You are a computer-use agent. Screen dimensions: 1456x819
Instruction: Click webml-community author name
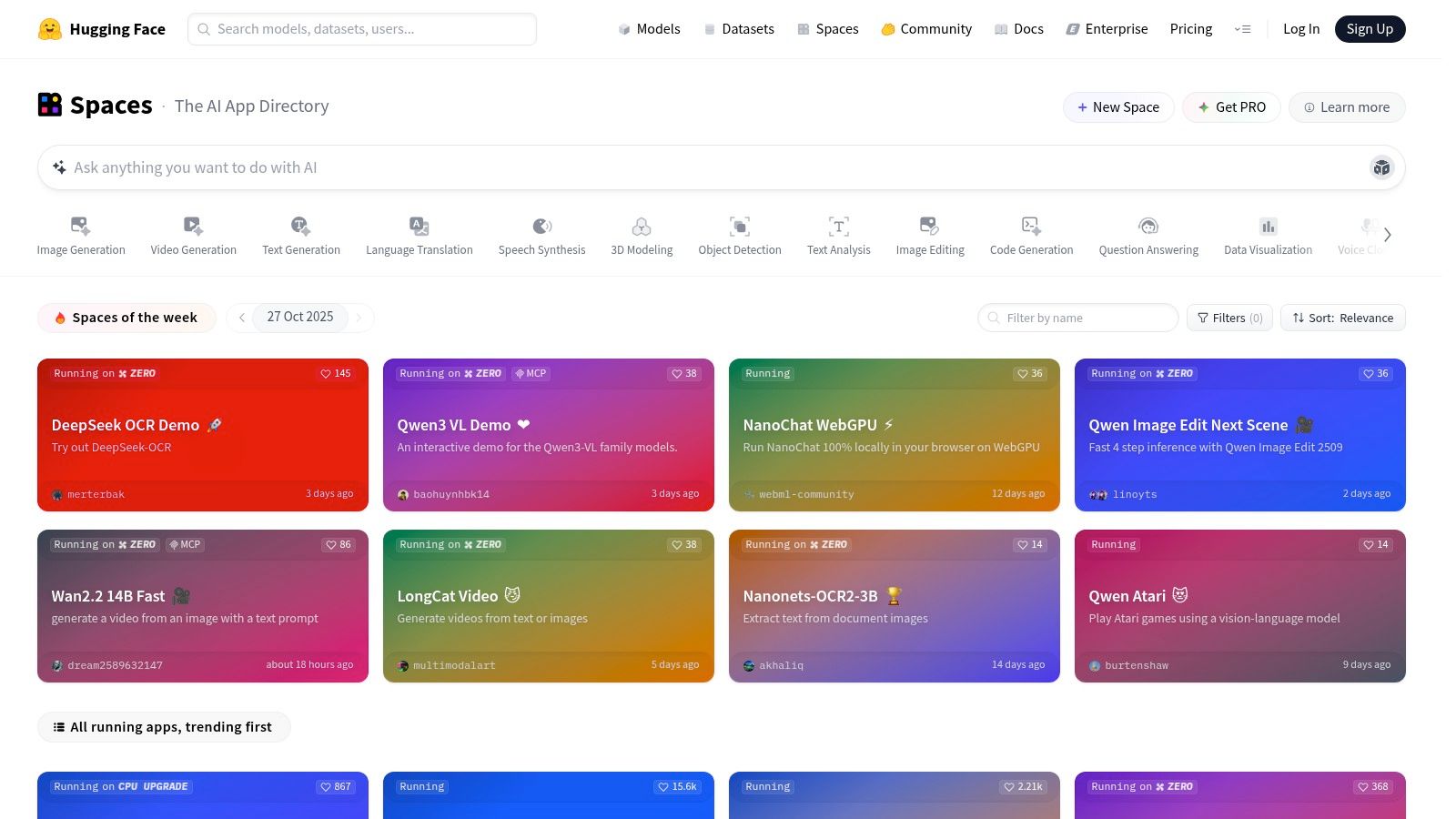click(806, 494)
